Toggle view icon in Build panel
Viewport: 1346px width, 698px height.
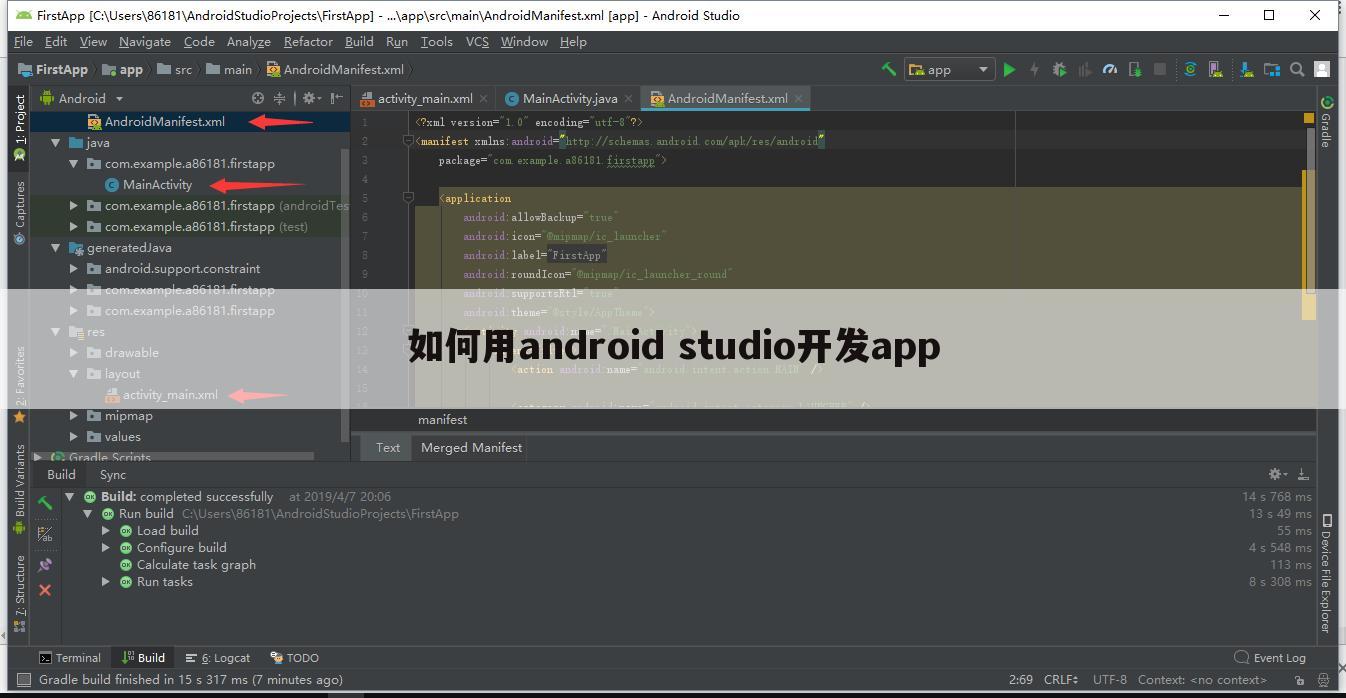pyautogui.click(x=45, y=534)
